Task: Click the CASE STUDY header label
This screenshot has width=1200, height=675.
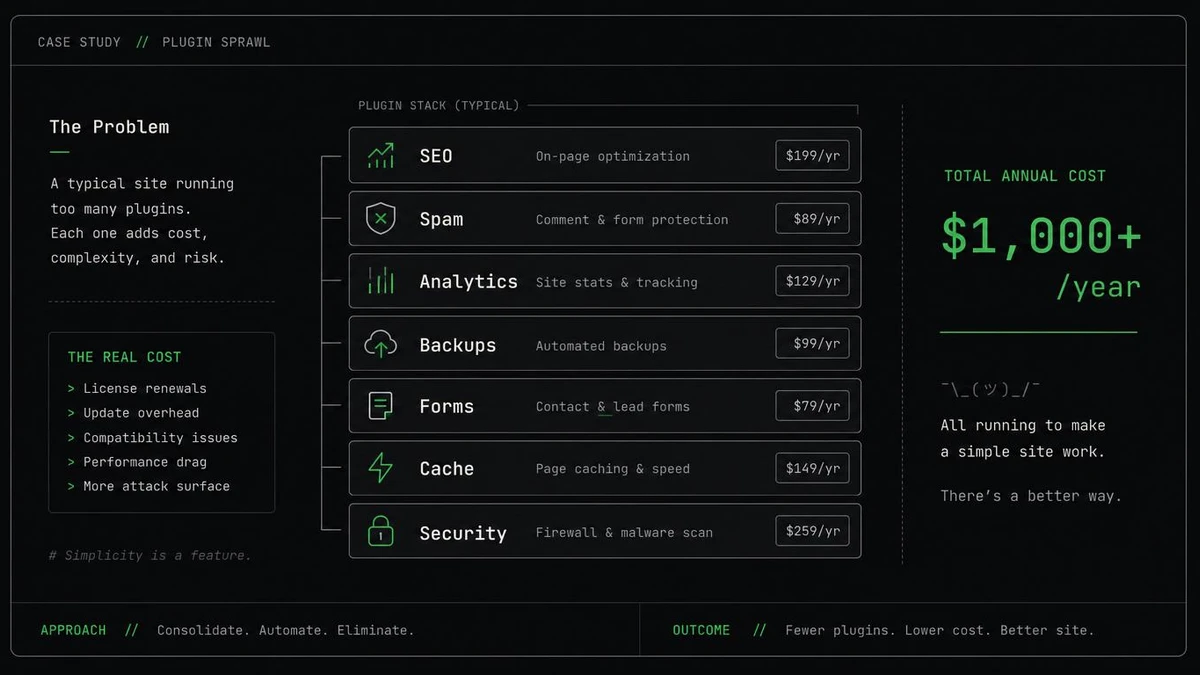Action: click(x=79, y=42)
